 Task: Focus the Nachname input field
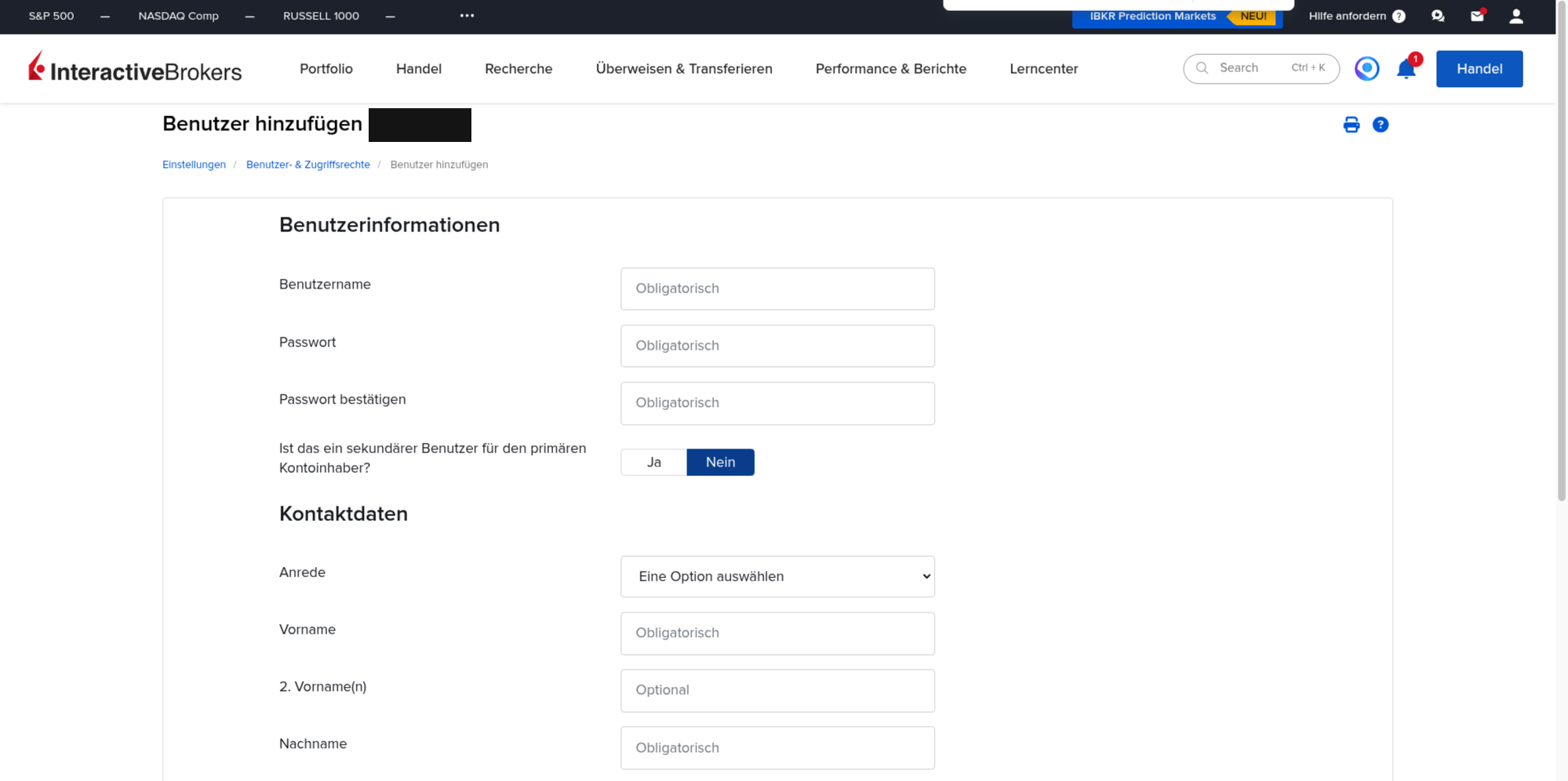(x=777, y=748)
